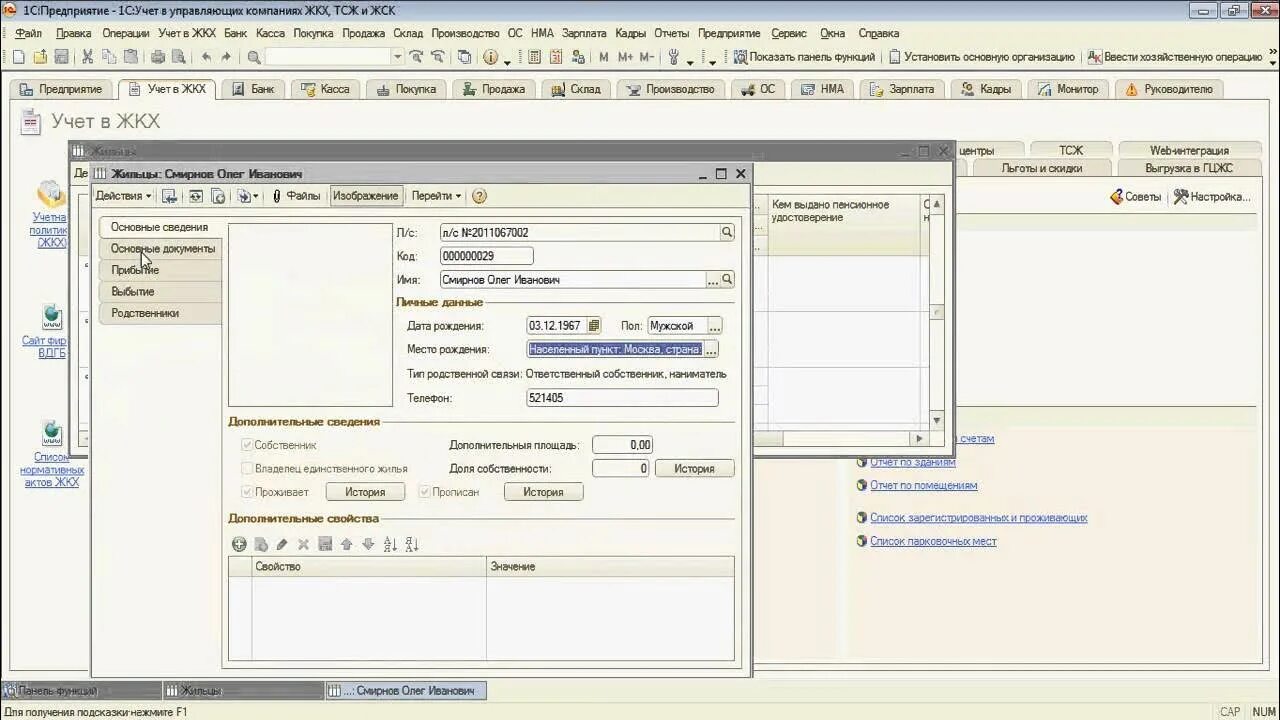Image resolution: width=1280 pixels, height=720 pixels.
Task: Click the magnifier icon in Имя field
Action: point(727,280)
